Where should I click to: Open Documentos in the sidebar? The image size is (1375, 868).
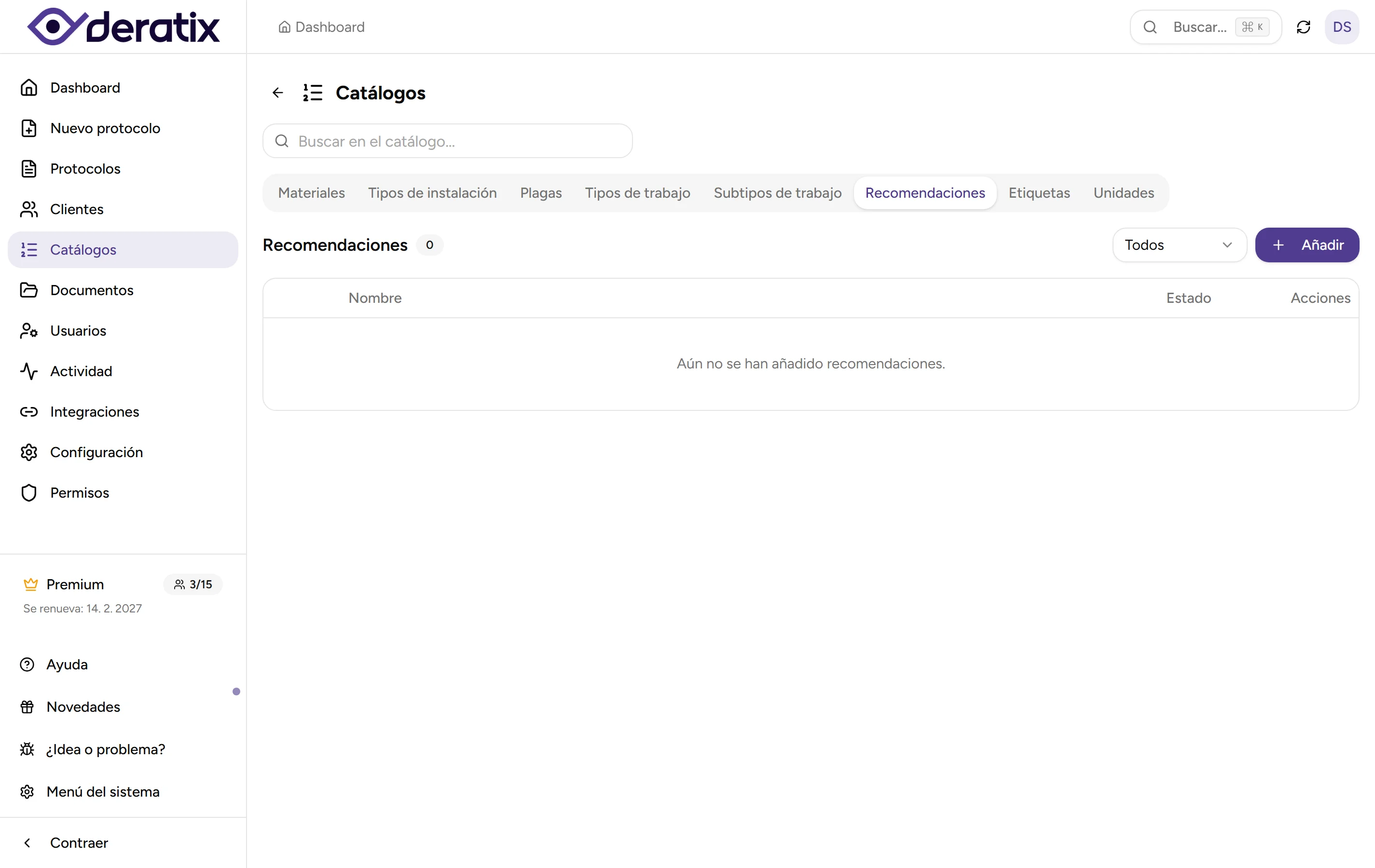pyautogui.click(x=93, y=290)
